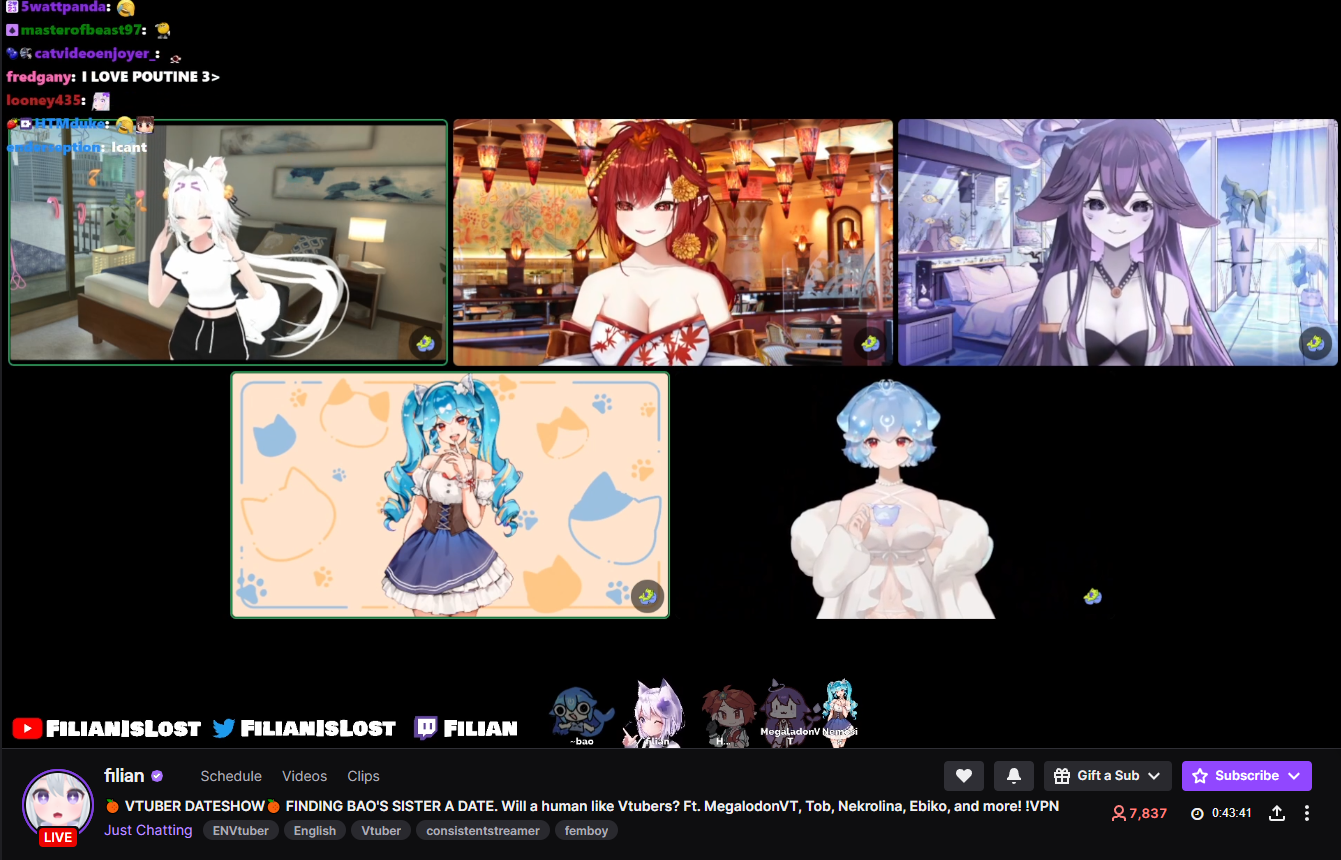Click the MegalodonVT purple chibi avatar
Image resolution: width=1341 pixels, height=860 pixels.
(790, 712)
